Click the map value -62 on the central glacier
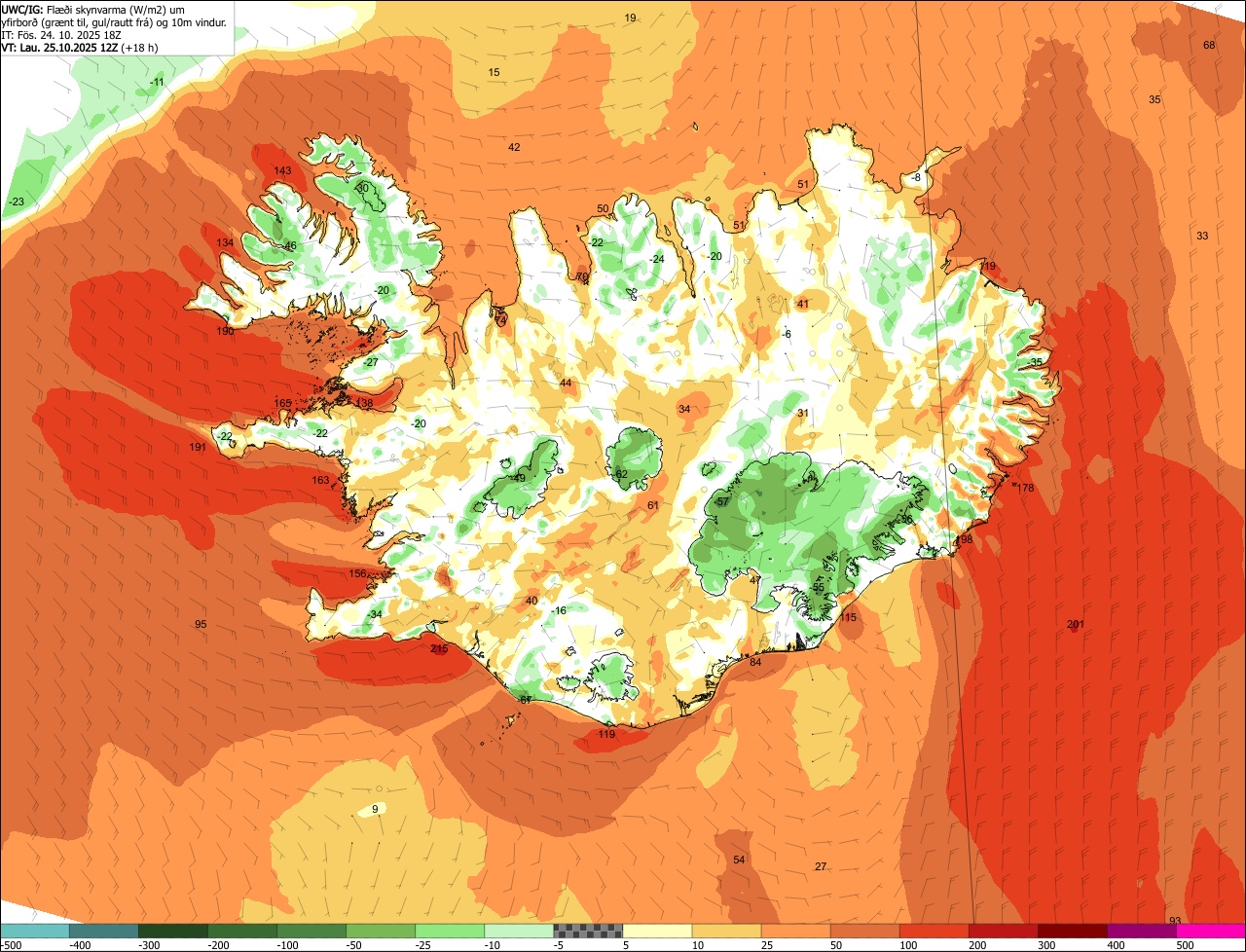The width and height of the screenshot is (1246, 952). 619,474
